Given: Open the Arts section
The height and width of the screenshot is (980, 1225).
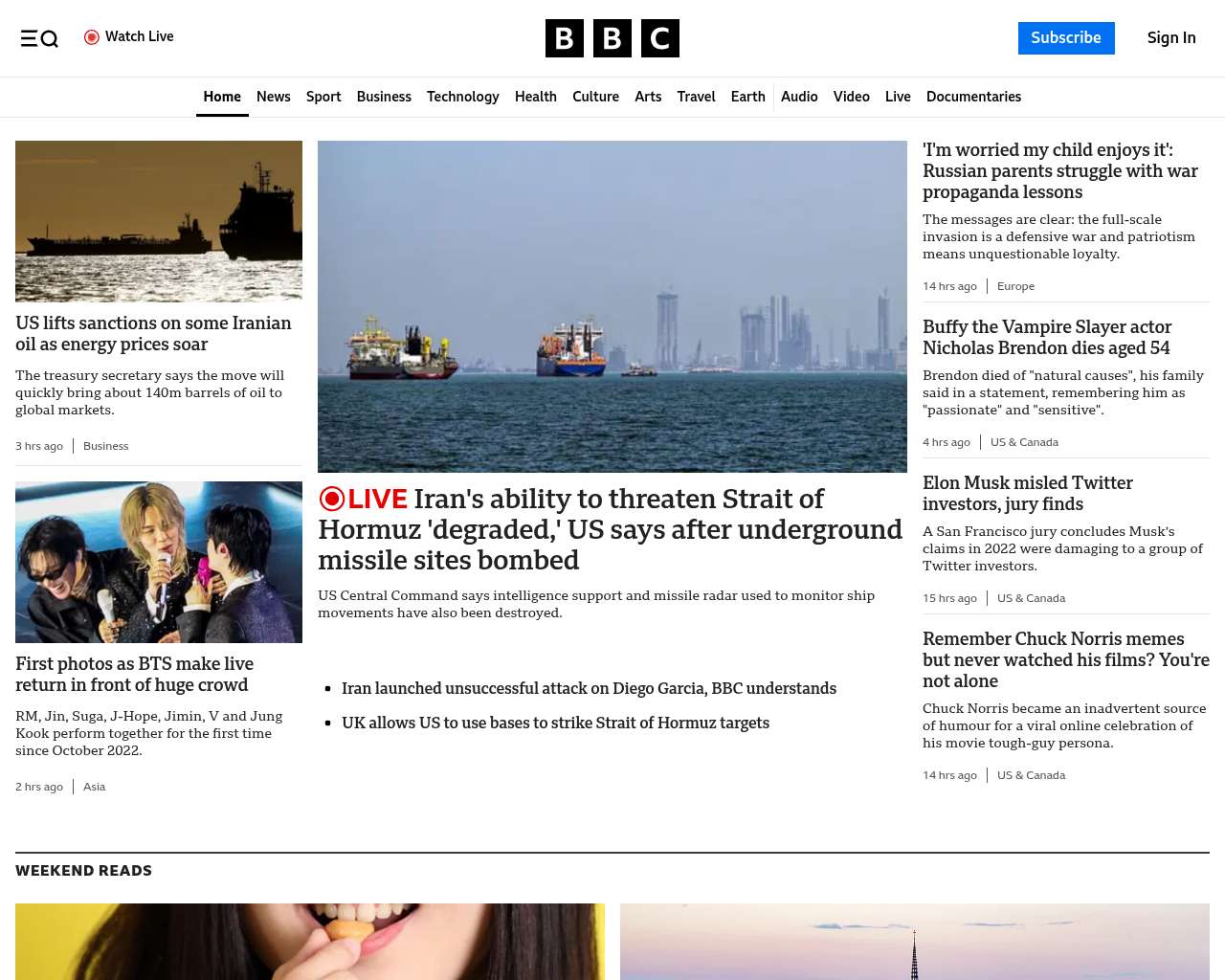Looking at the screenshot, I should click(x=648, y=97).
